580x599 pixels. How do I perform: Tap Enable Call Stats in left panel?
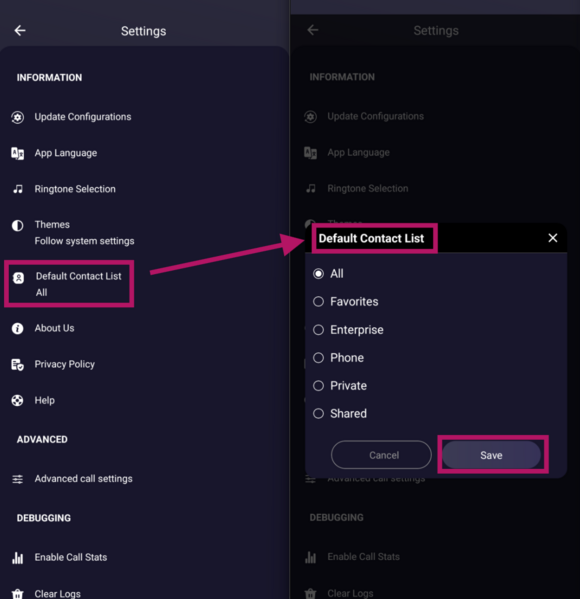(71, 557)
